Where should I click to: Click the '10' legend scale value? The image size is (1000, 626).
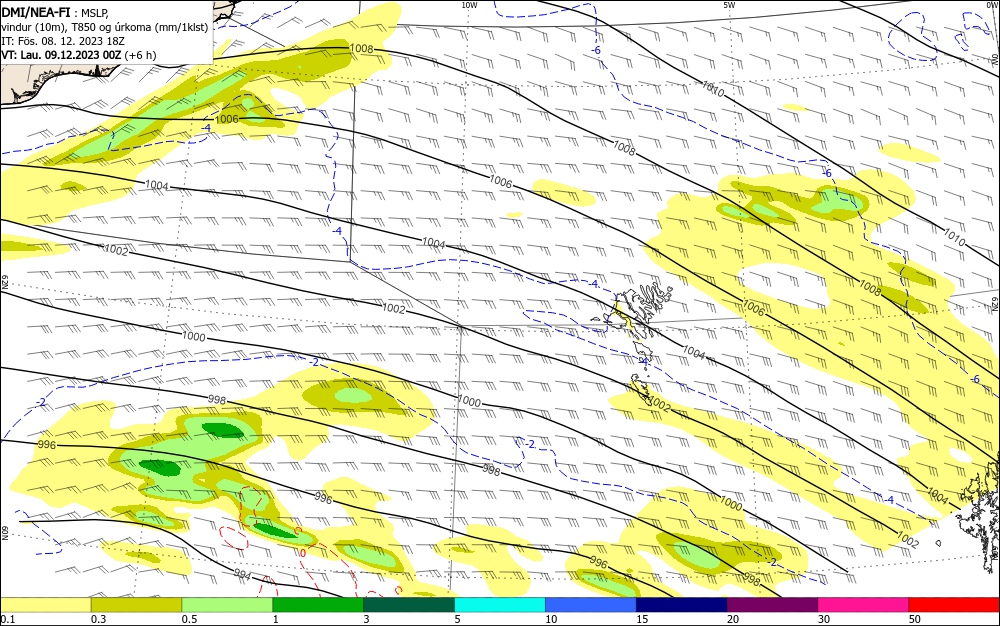(x=551, y=619)
